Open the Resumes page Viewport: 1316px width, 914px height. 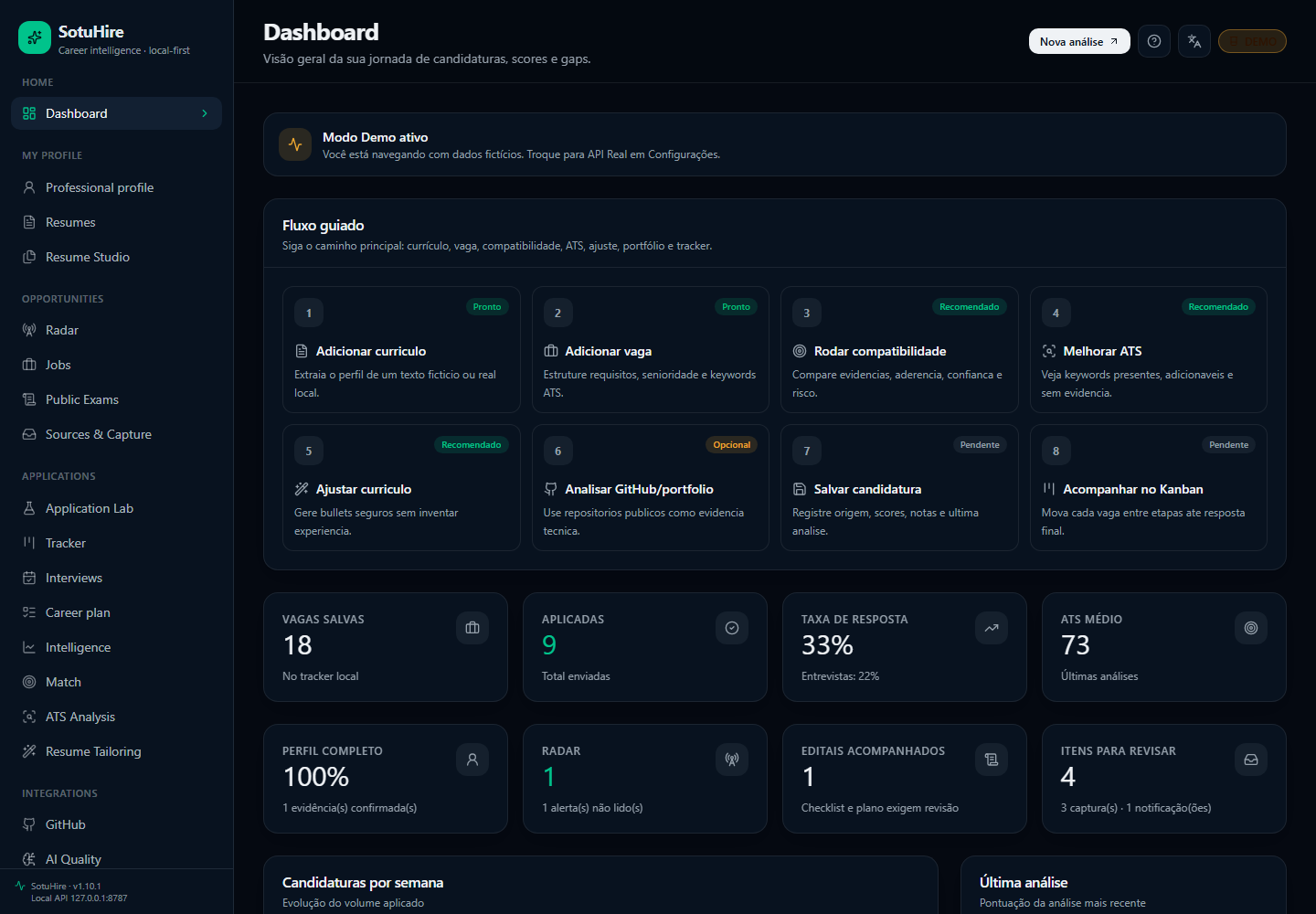click(x=116, y=222)
